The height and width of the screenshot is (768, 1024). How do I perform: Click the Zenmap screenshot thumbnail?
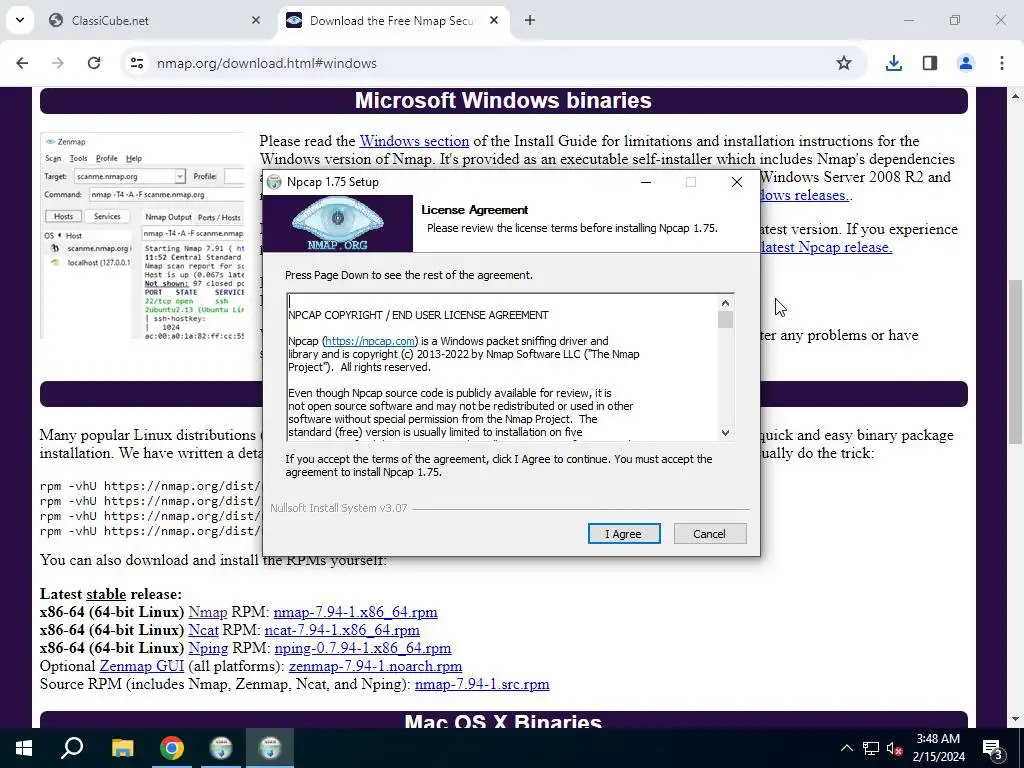point(142,236)
